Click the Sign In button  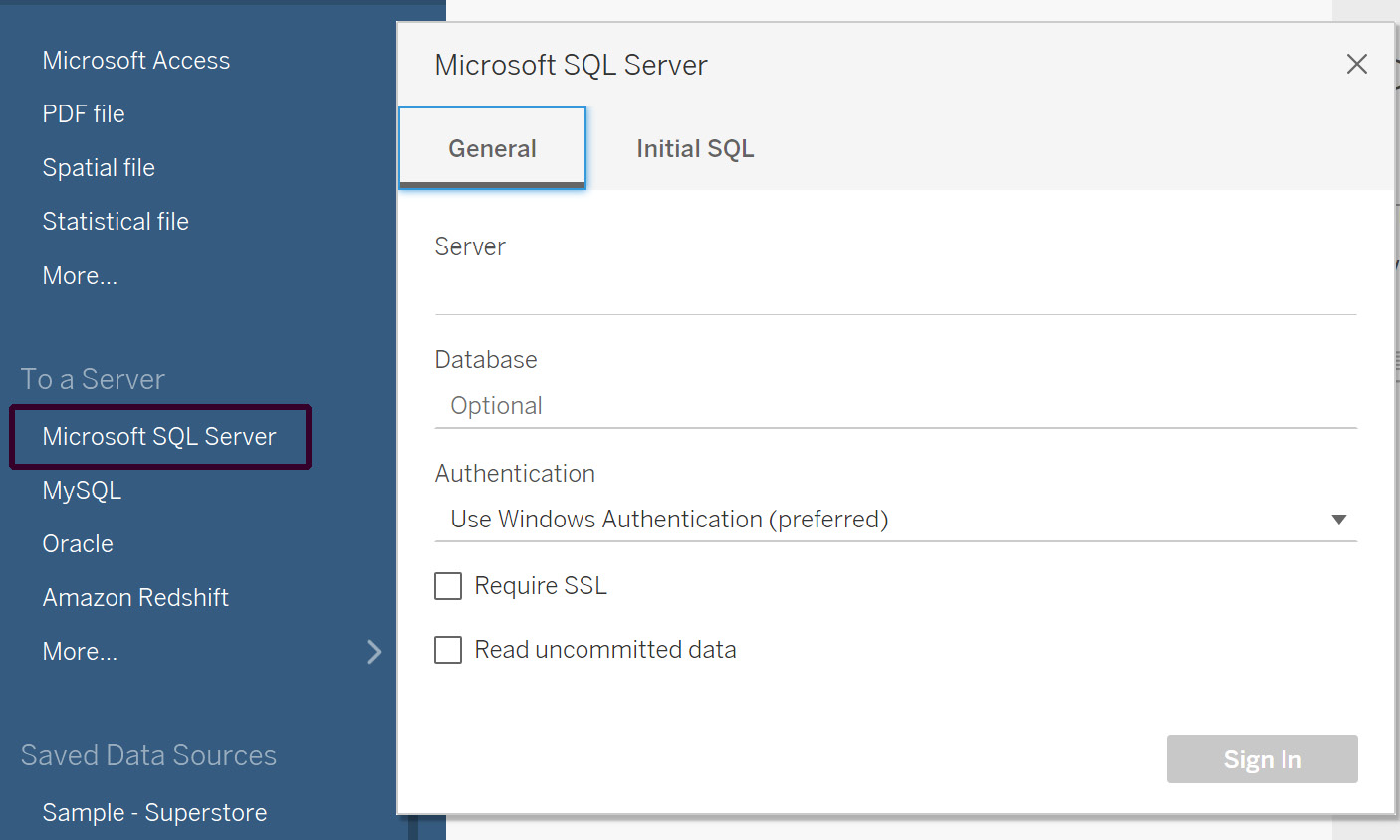click(x=1262, y=759)
